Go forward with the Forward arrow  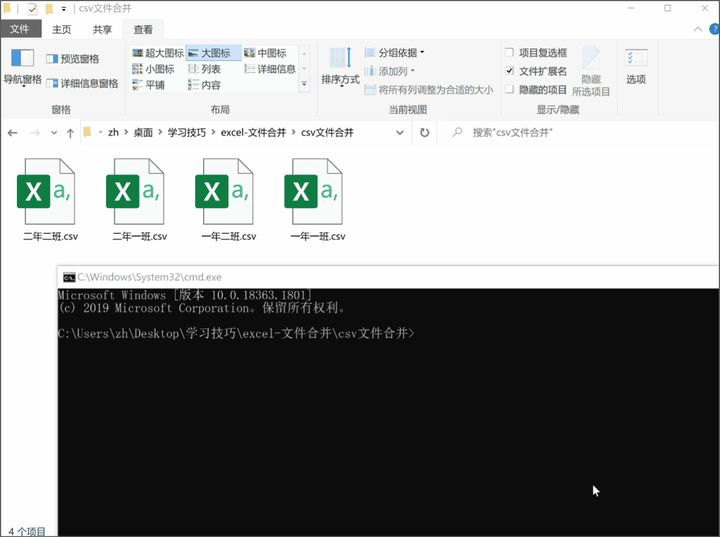pyautogui.click(x=35, y=133)
